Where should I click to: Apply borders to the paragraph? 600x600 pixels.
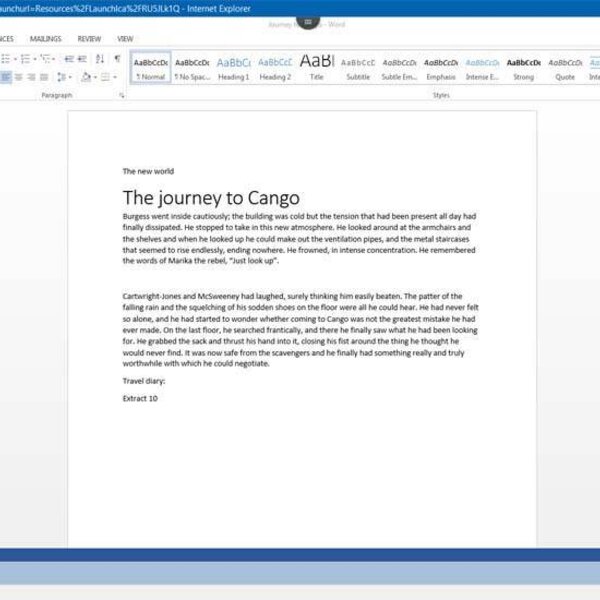point(105,77)
